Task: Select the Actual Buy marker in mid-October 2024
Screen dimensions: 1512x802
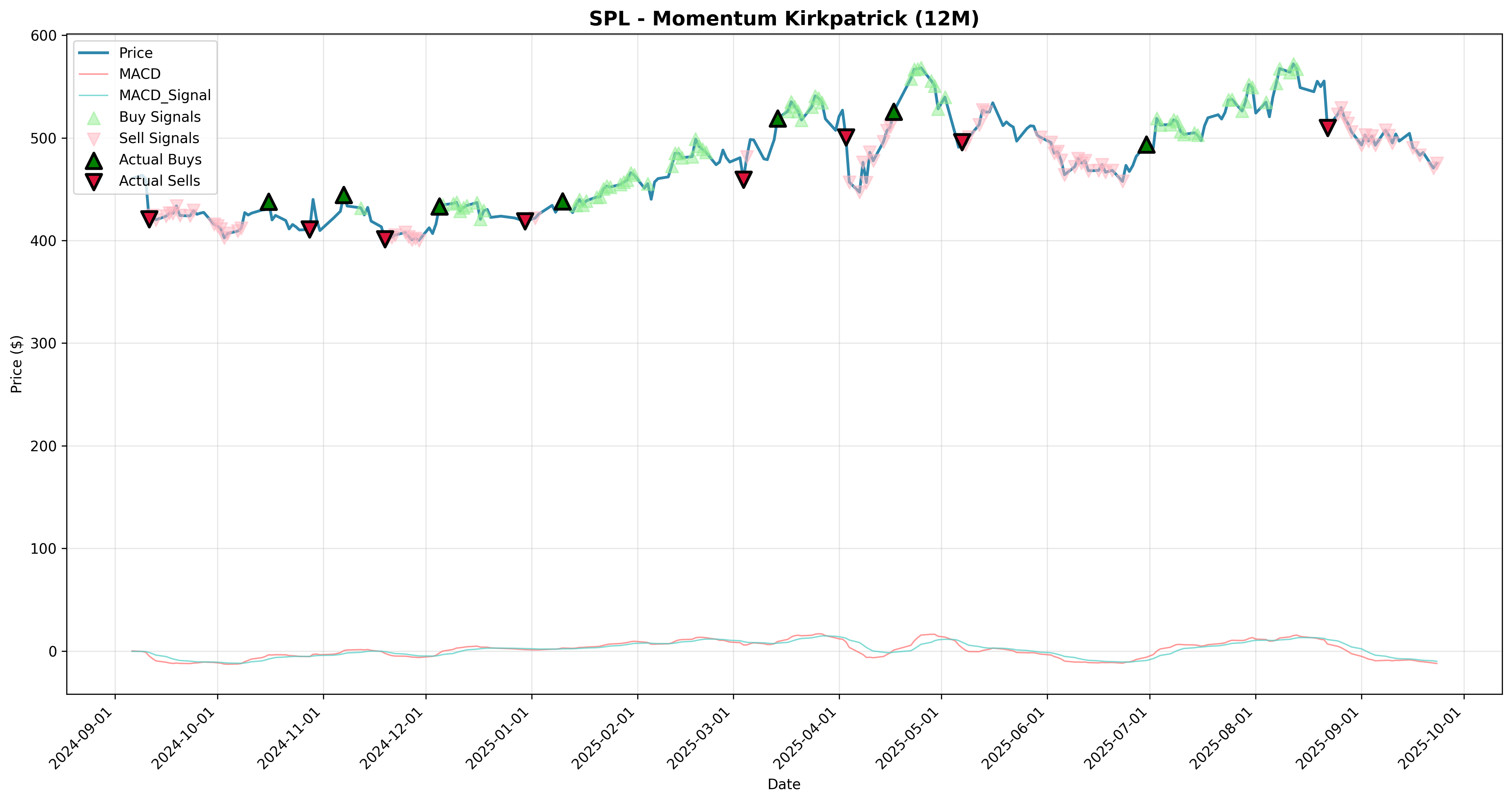Action: 268,201
